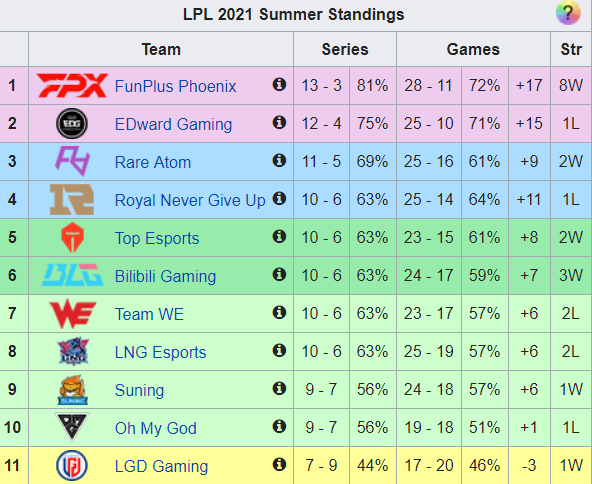592x484 pixels.
Task: Open the FunPlus Phoenix team link
Action: [x=176, y=86]
